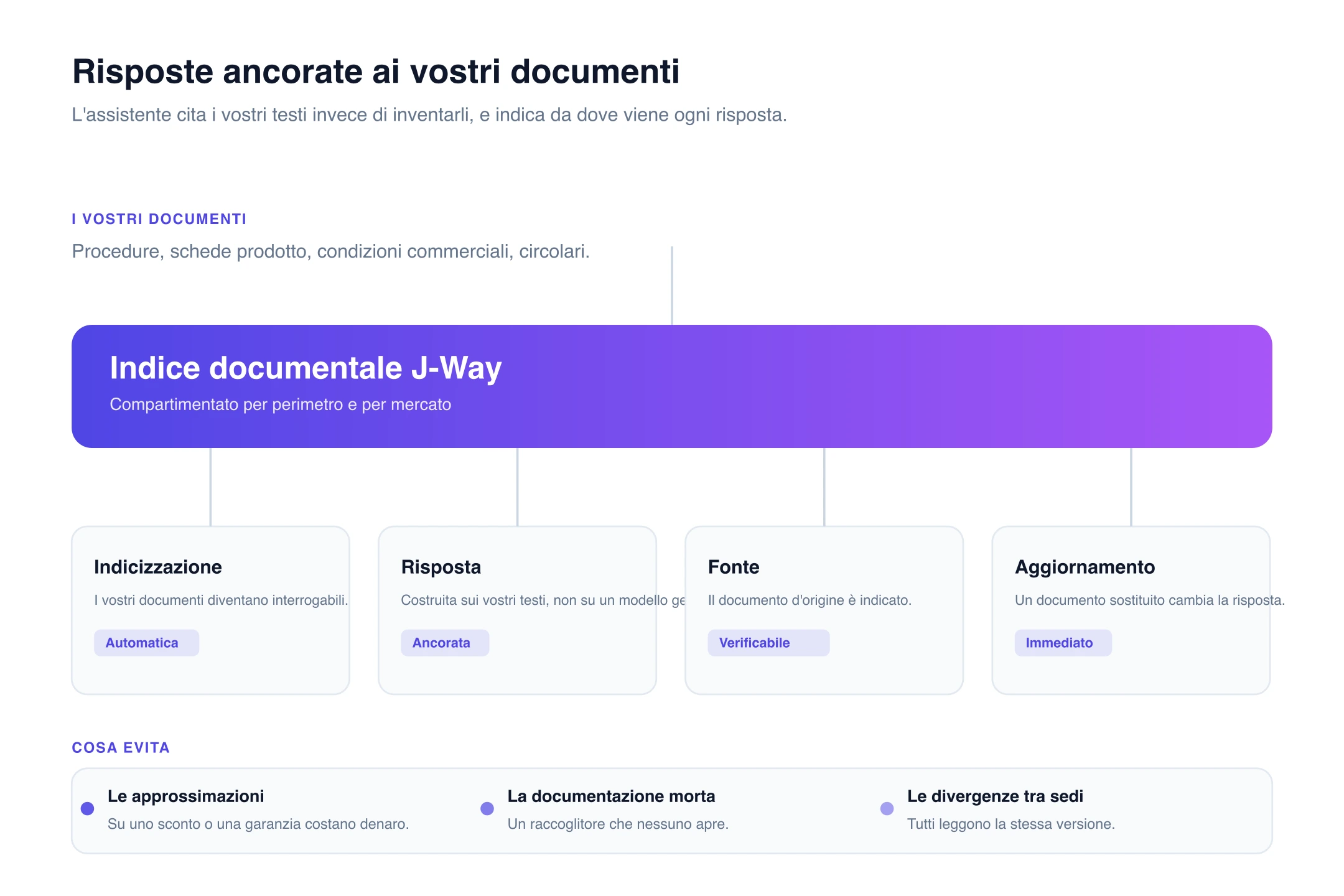
Task: Click the 'La documentazione morta' heading
Action: point(612,796)
